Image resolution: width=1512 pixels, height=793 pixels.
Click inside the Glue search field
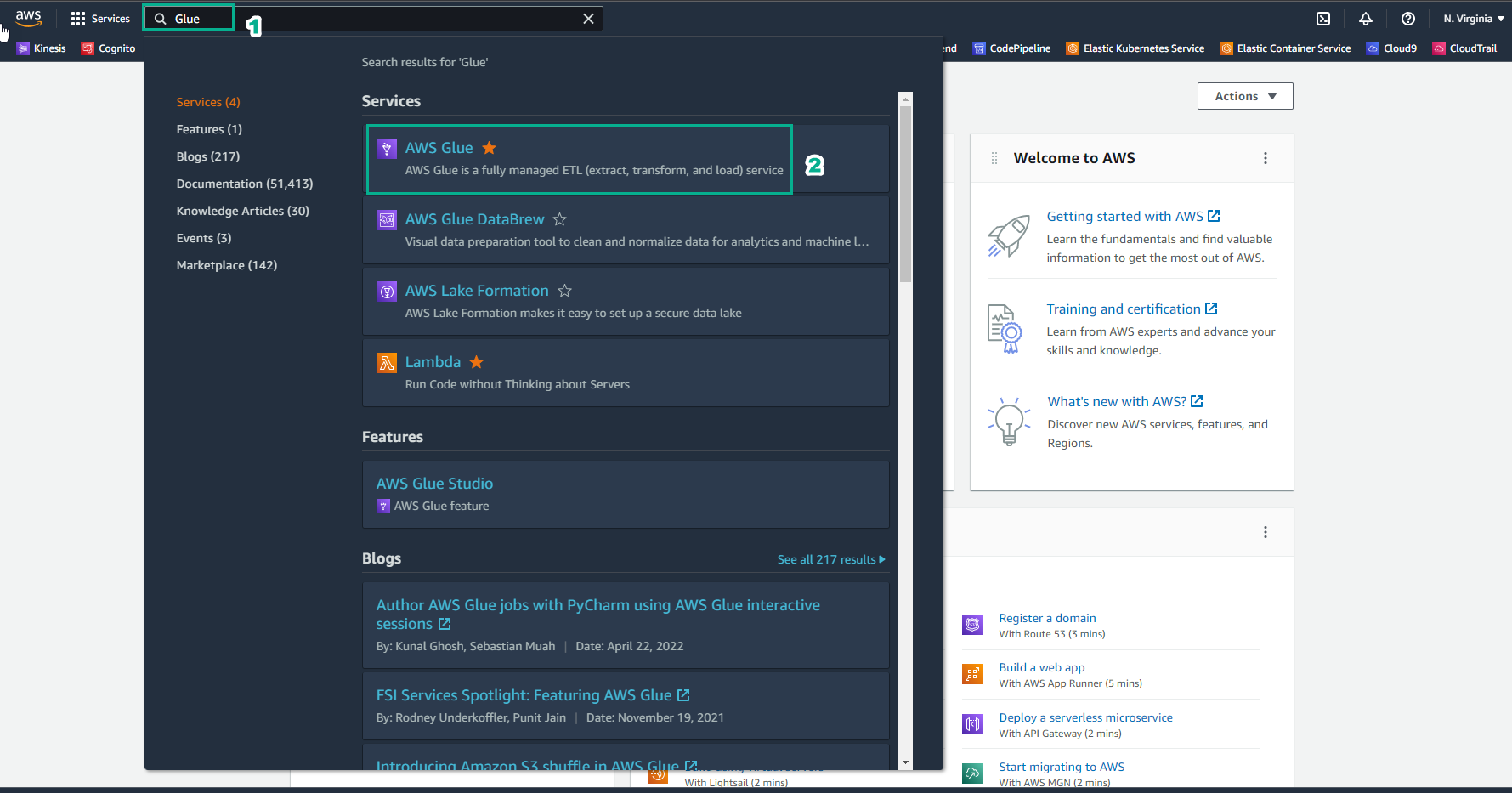pyautogui.click(x=374, y=19)
